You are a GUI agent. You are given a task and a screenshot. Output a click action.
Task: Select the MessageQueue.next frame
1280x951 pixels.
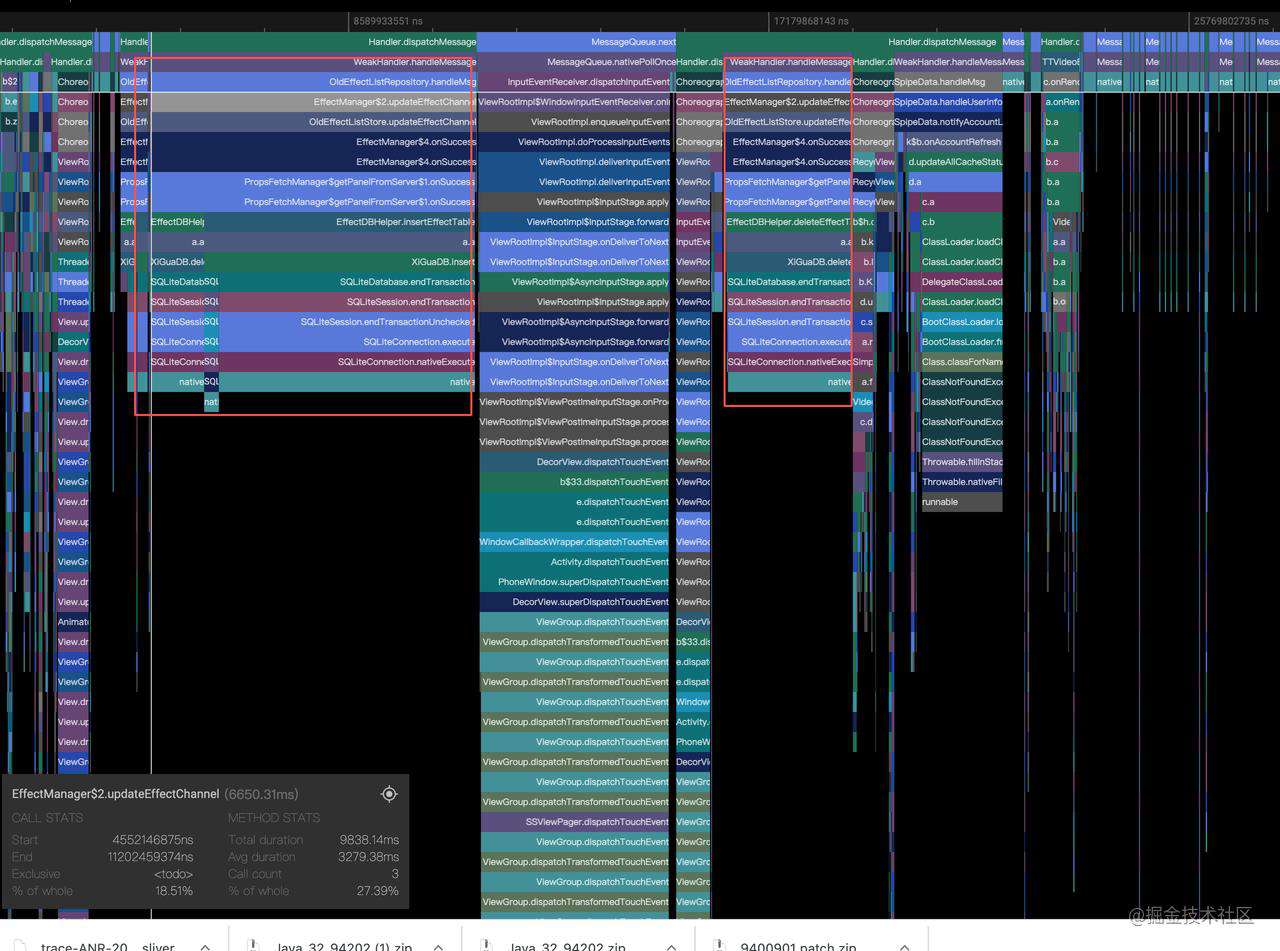(577, 42)
